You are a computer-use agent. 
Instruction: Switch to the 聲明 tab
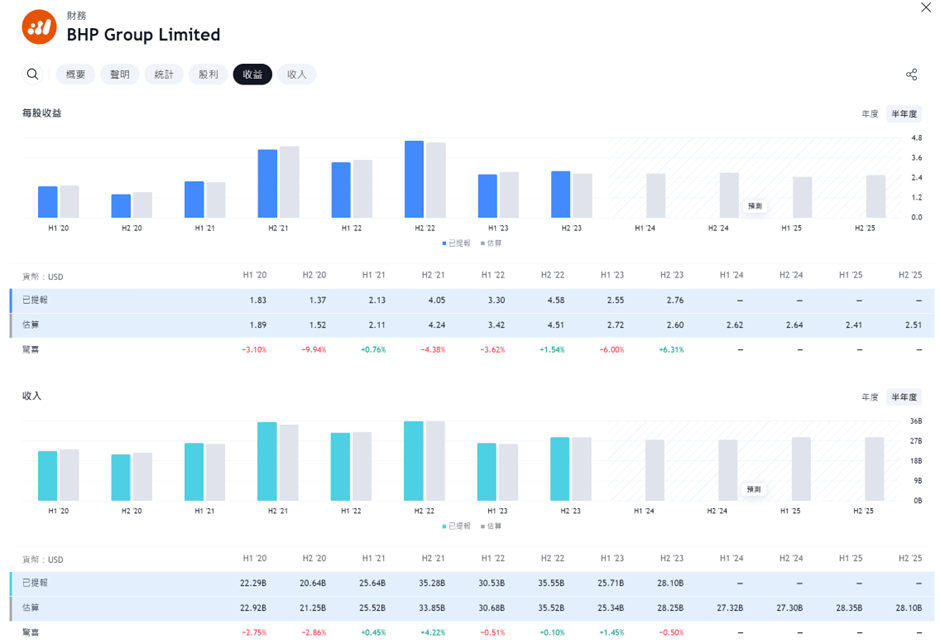click(x=120, y=74)
